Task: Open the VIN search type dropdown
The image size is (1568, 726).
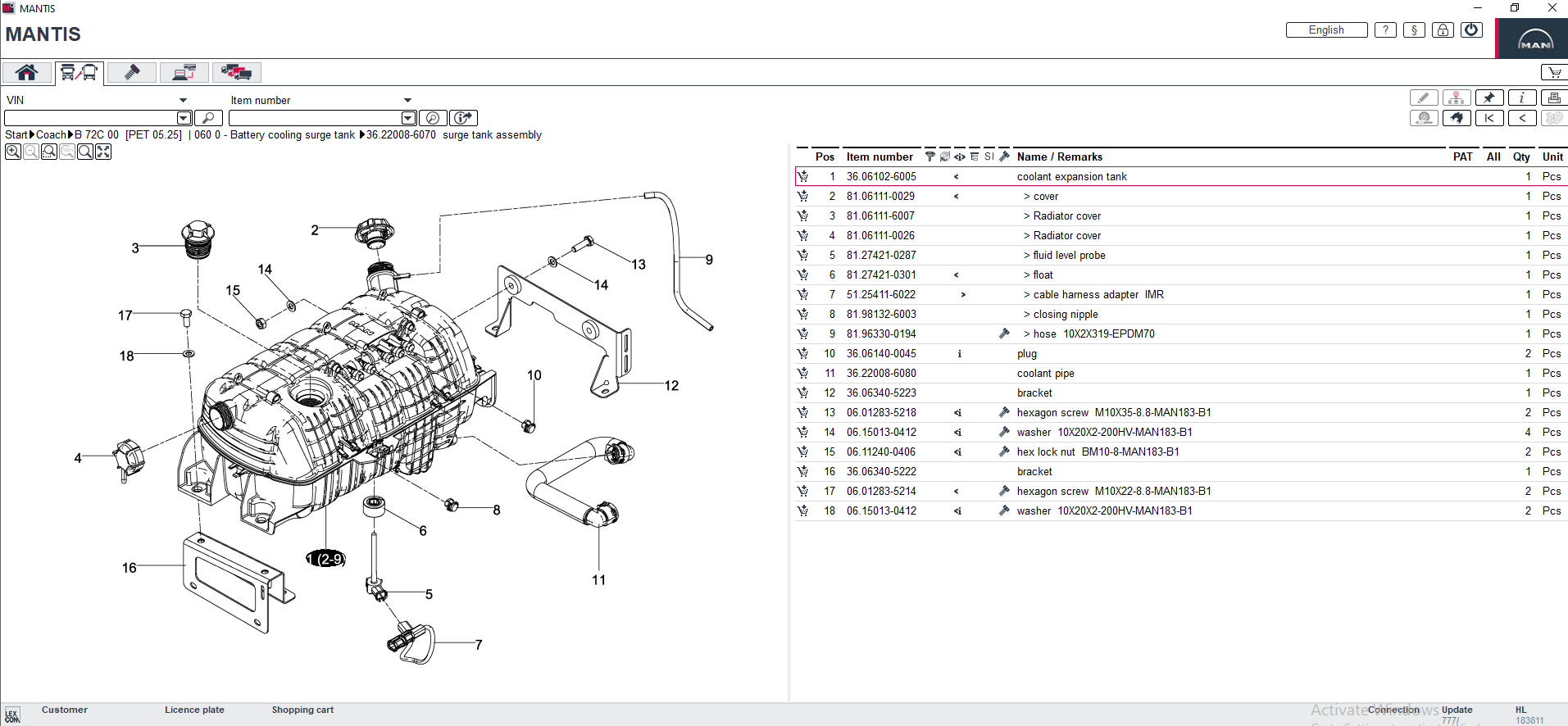Action: (x=183, y=100)
